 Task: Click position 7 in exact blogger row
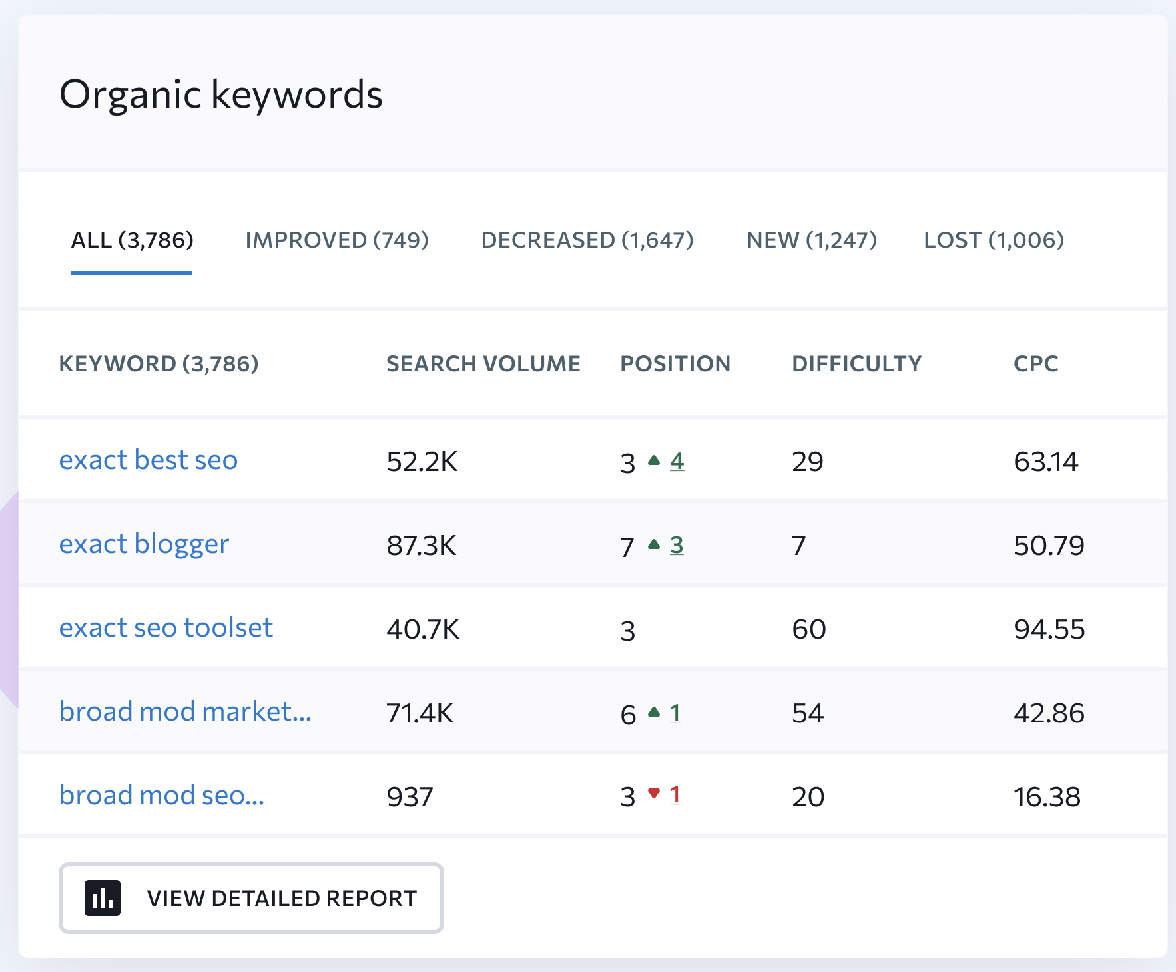627,547
